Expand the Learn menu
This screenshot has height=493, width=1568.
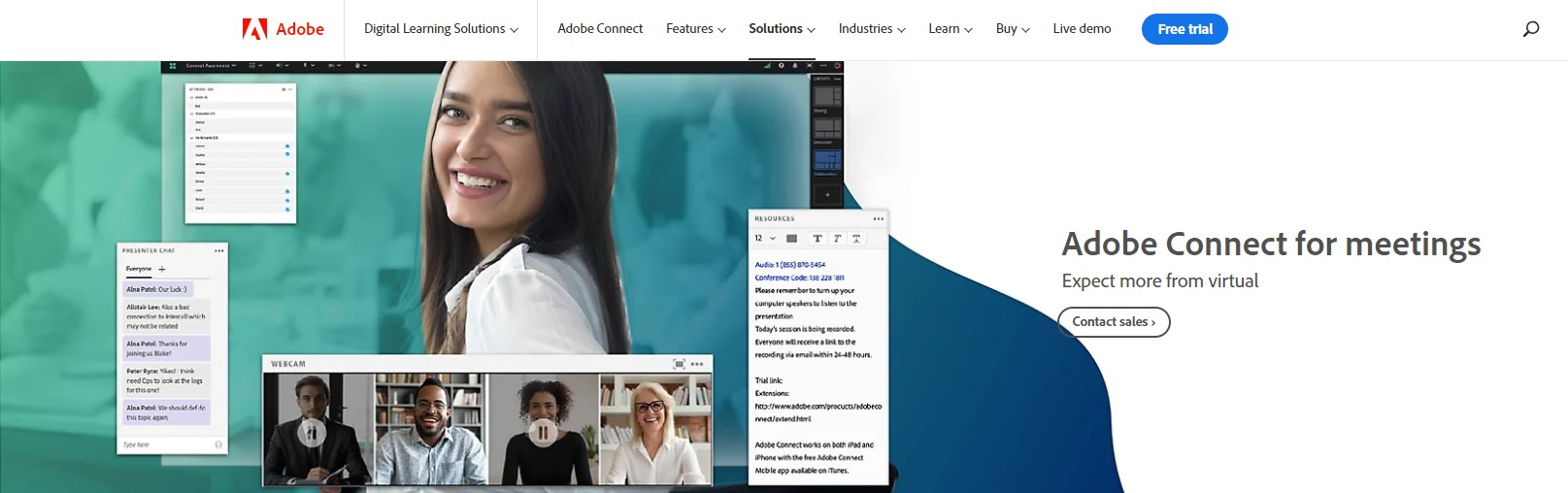(x=951, y=29)
